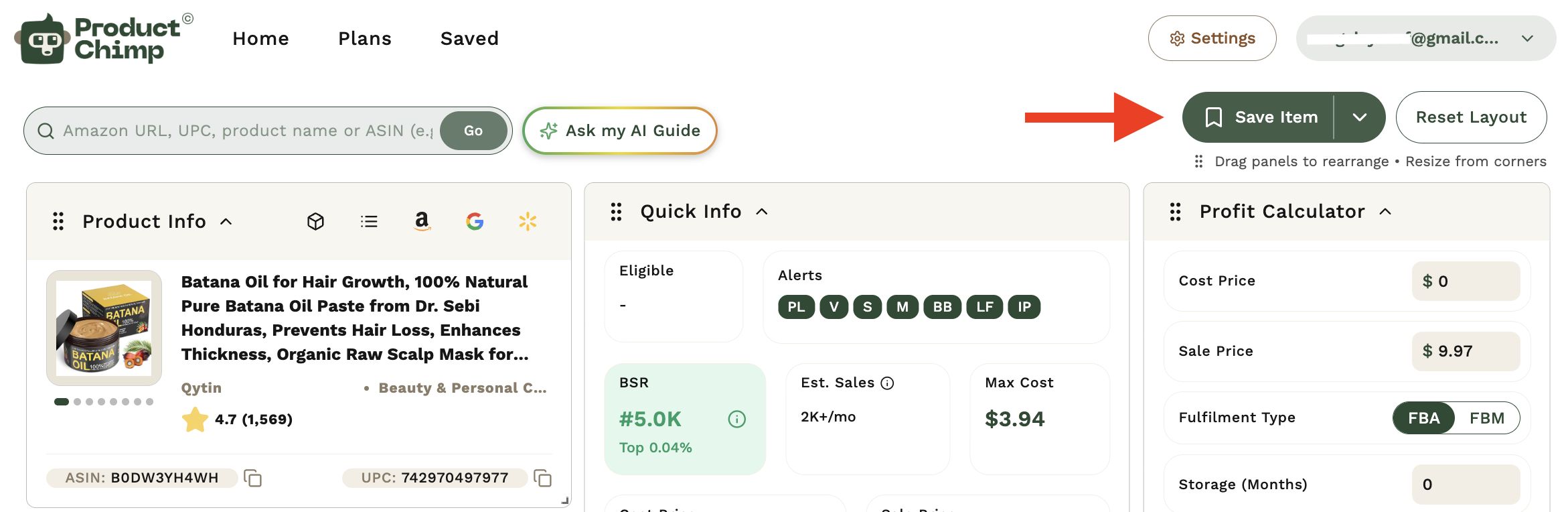Click the 3D box icon in Product Info

tap(315, 221)
